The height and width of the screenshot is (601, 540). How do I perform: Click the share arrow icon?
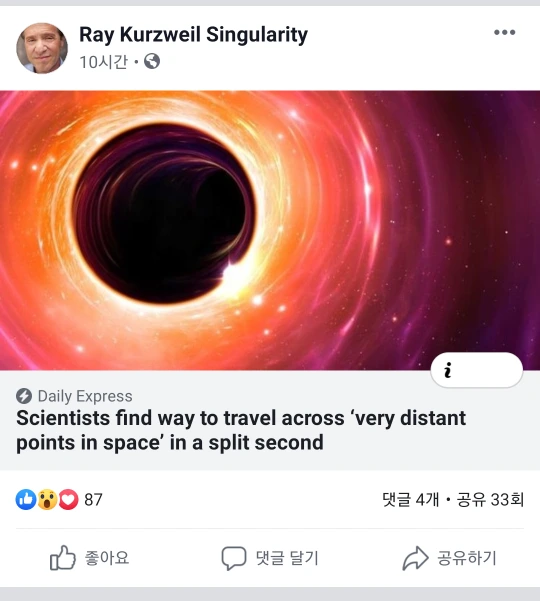click(415, 558)
